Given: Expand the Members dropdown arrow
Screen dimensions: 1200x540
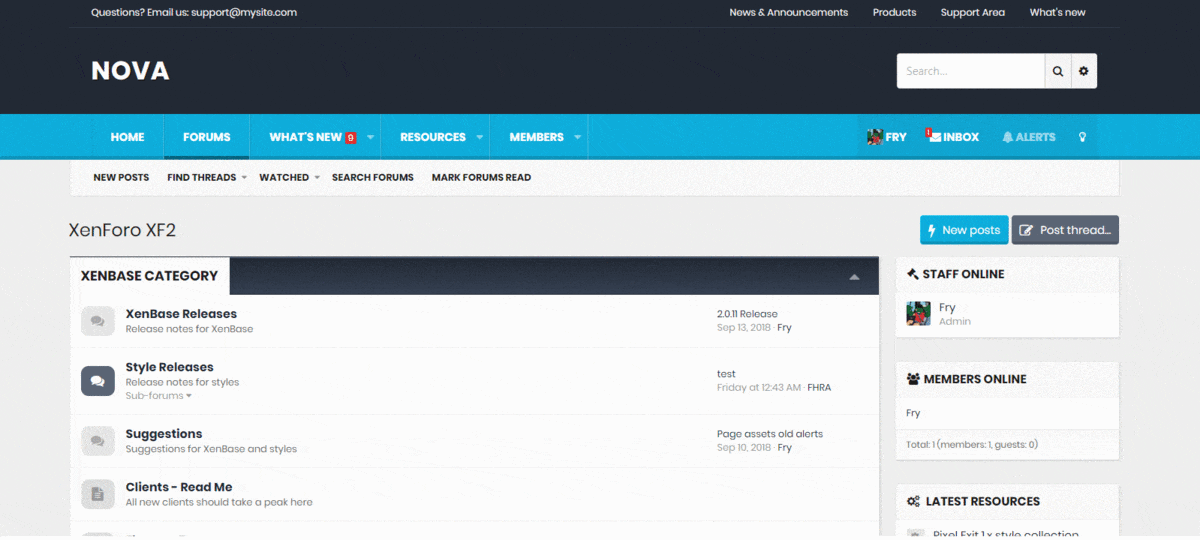Looking at the screenshot, I should 577,137.
